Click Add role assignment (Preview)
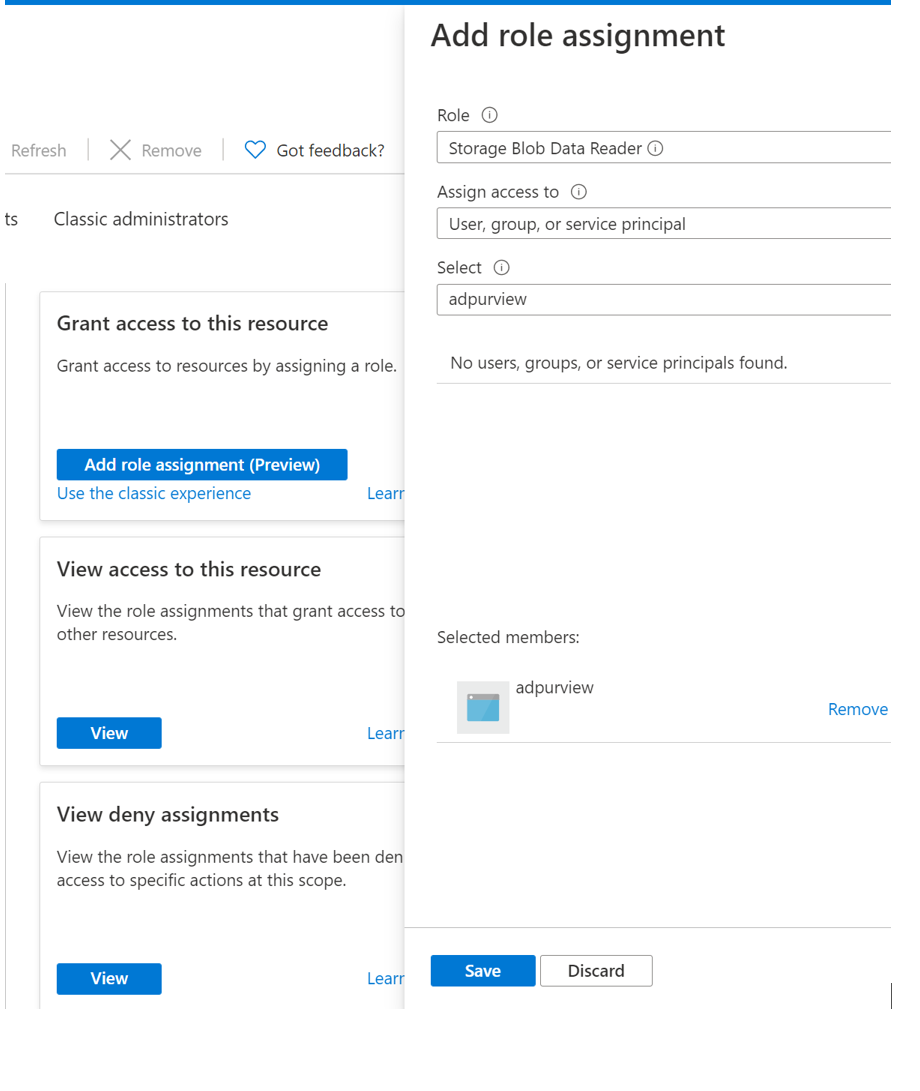 201,464
